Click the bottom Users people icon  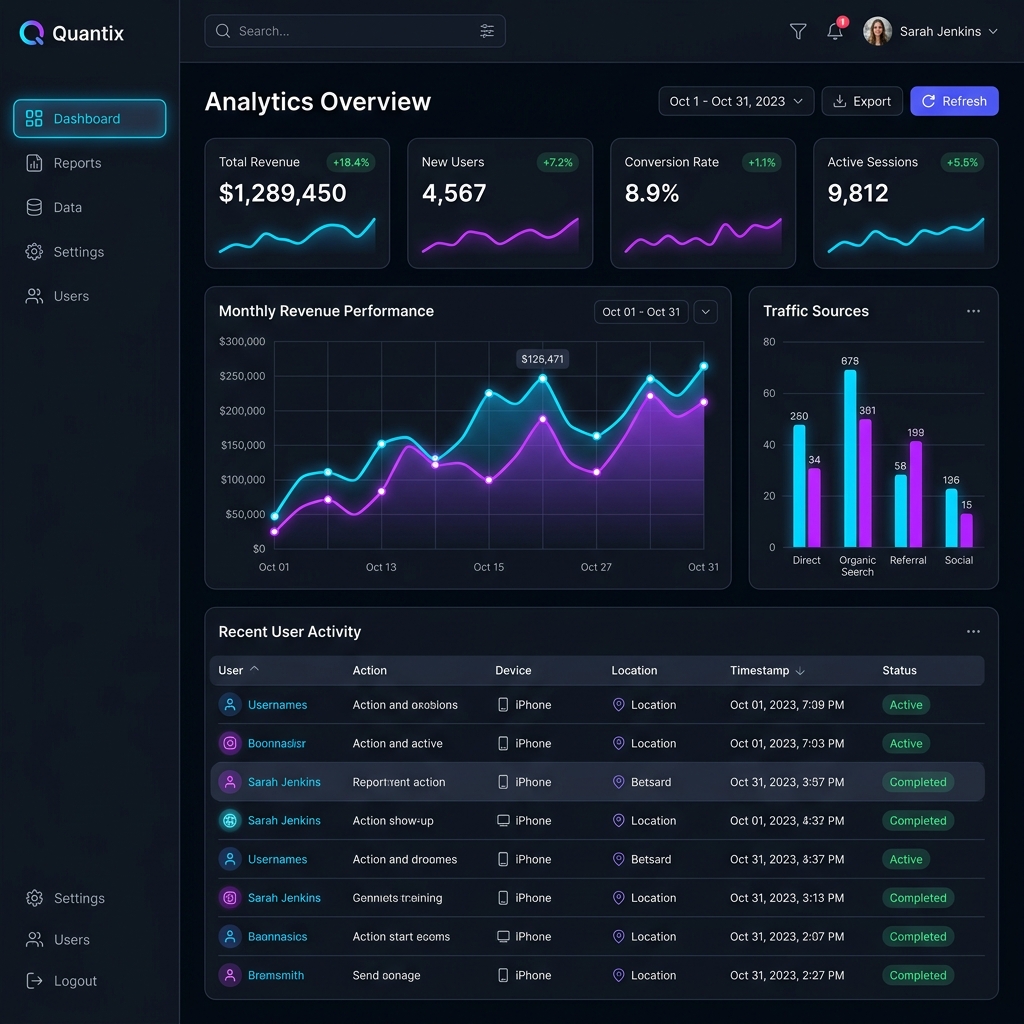[34, 939]
